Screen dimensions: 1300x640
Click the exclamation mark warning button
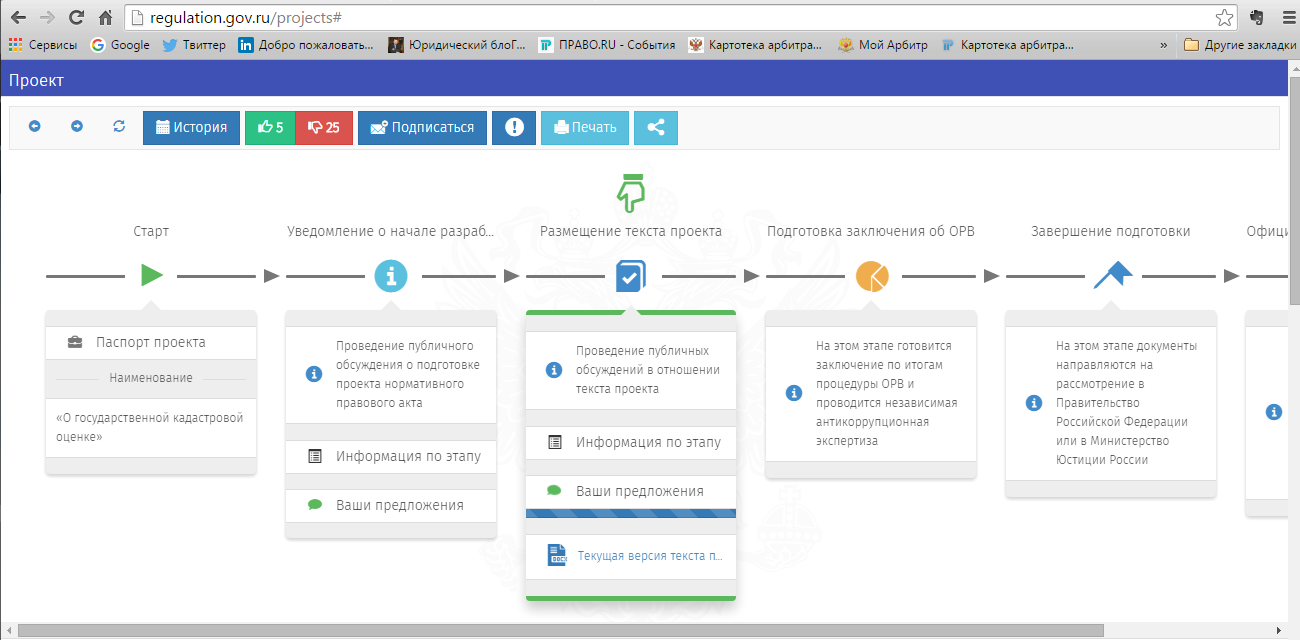[x=514, y=127]
